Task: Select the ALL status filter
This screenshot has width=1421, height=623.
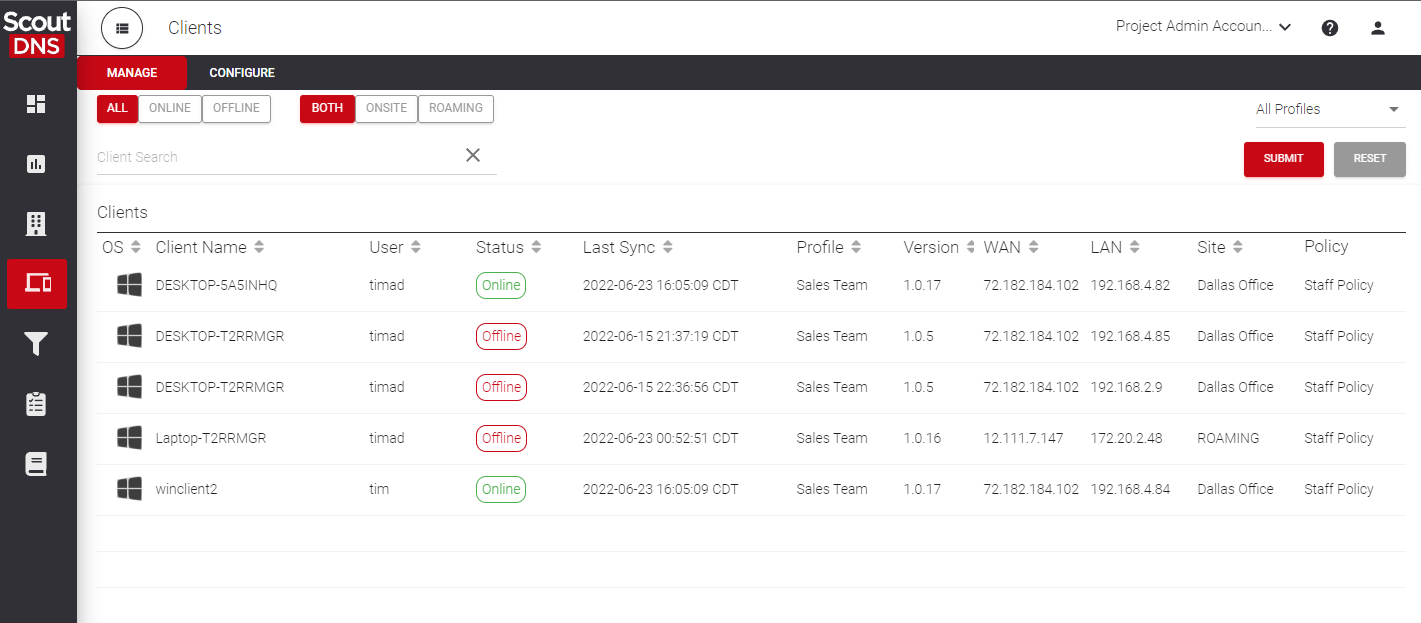Action: pyautogui.click(x=117, y=108)
